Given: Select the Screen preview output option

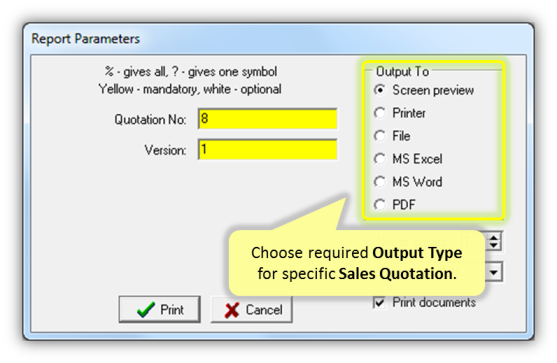Looking at the screenshot, I should (380, 90).
